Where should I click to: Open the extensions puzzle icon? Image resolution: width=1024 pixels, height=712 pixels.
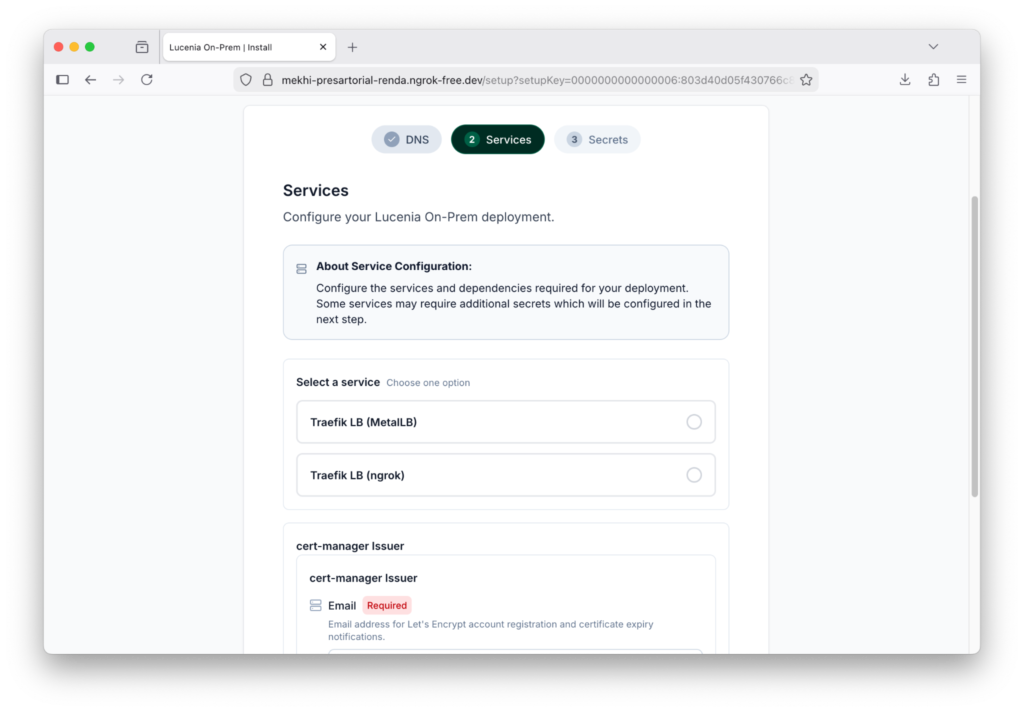coord(933,80)
